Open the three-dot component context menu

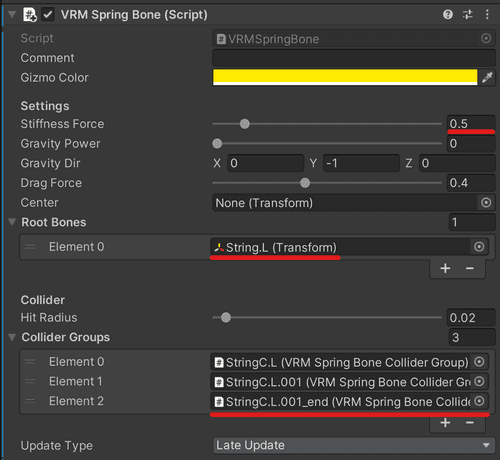click(x=487, y=14)
